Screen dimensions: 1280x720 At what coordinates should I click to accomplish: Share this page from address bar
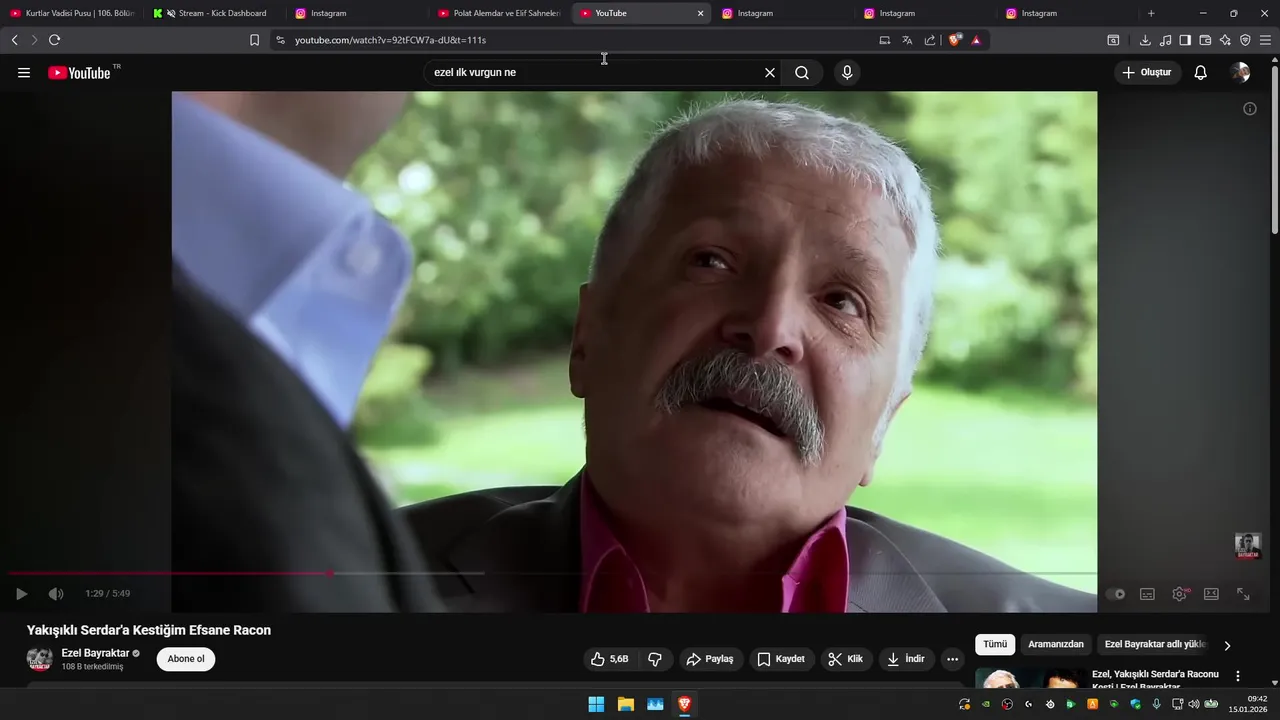coord(930,40)
